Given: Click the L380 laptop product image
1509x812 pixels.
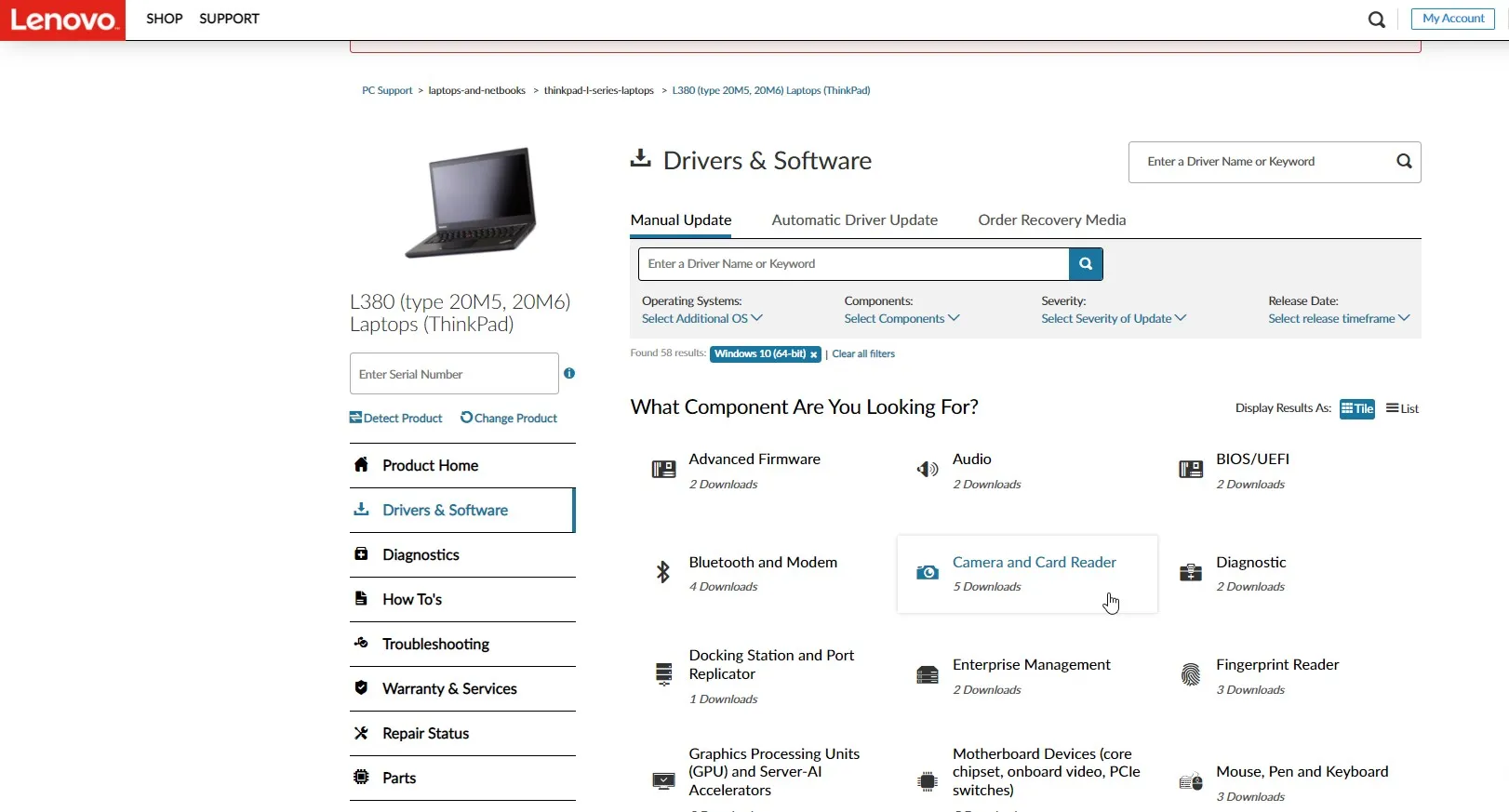Looking at the screenshot, I should click(x=472, y=202).
